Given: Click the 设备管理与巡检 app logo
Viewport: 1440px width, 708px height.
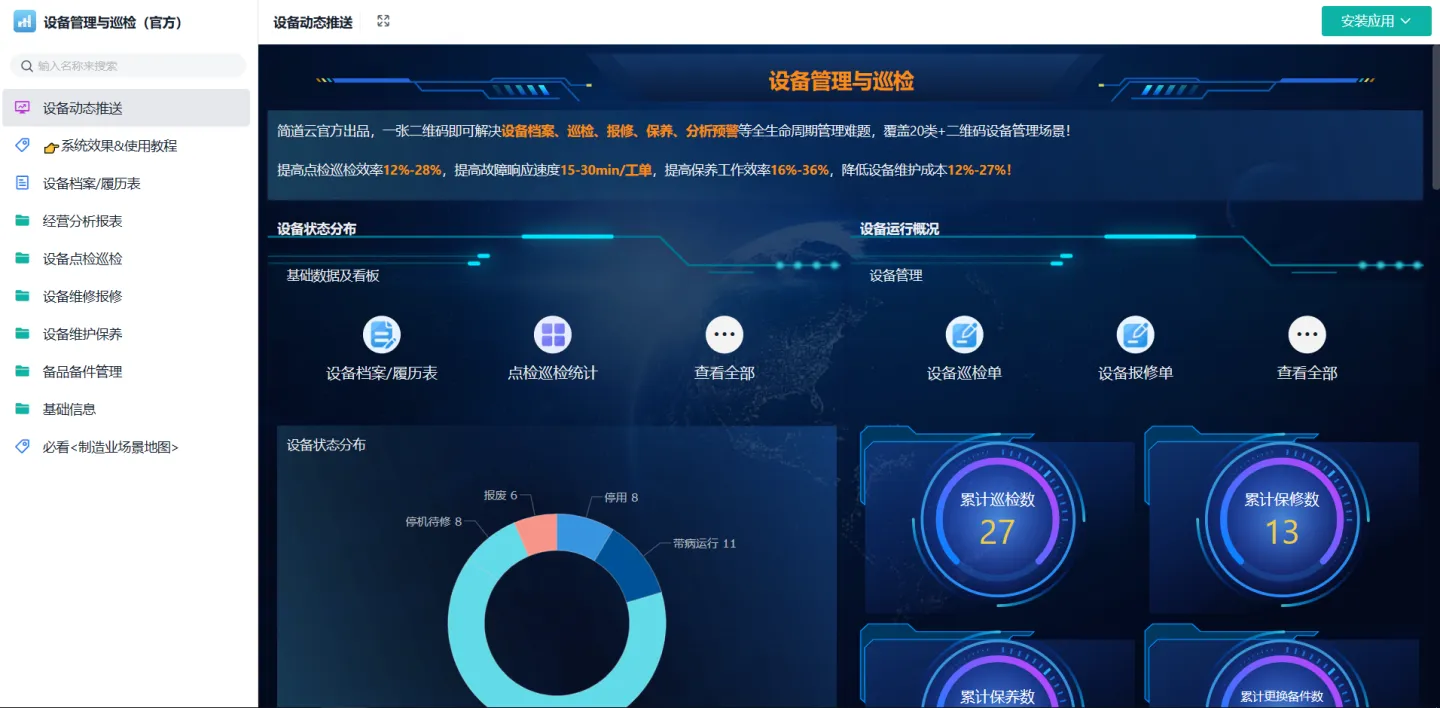Looking at the screenshot, I should click(24, 20).
